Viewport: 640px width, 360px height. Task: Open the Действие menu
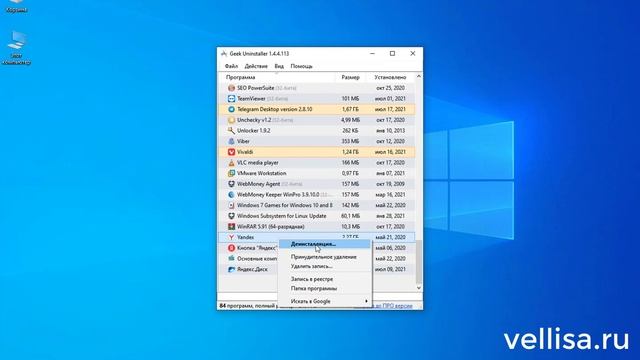click(x=256, y=66)
